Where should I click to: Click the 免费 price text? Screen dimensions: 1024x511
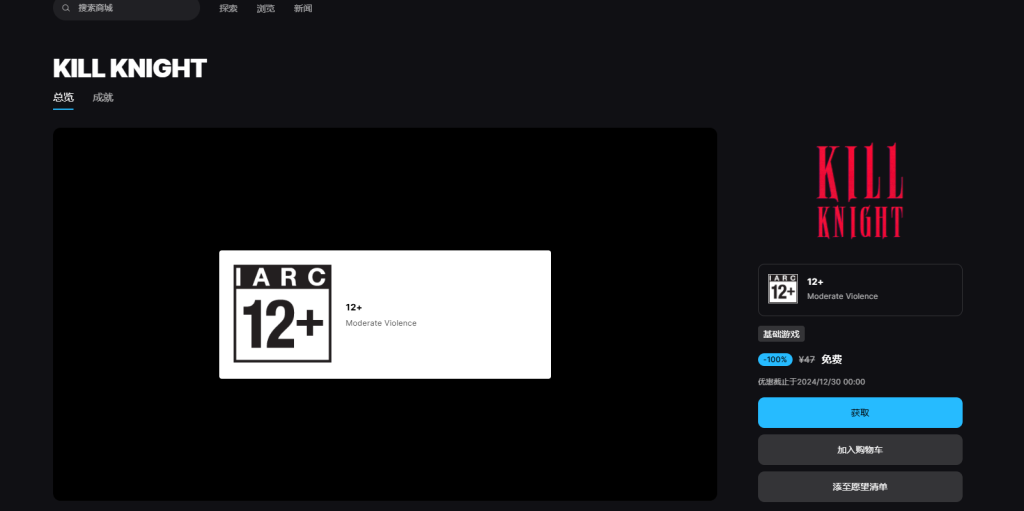(831, 359)
